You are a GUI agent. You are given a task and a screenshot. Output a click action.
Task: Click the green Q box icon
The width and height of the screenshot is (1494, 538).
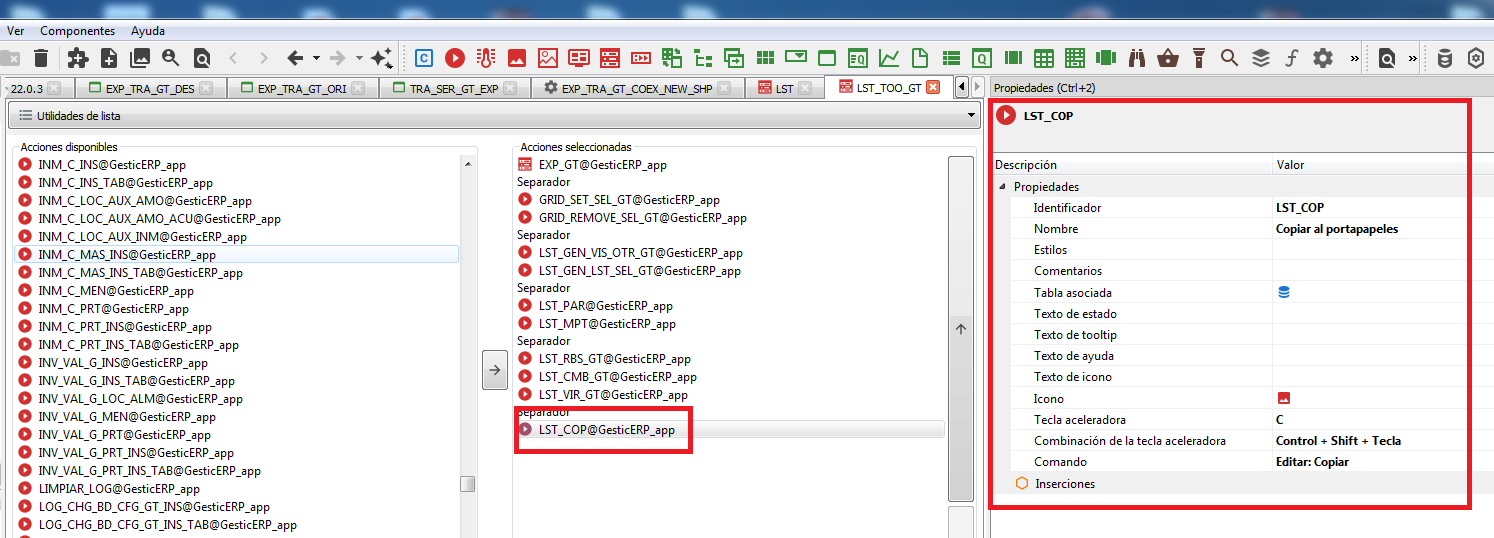pyautogui.click(x=982, y=58)
